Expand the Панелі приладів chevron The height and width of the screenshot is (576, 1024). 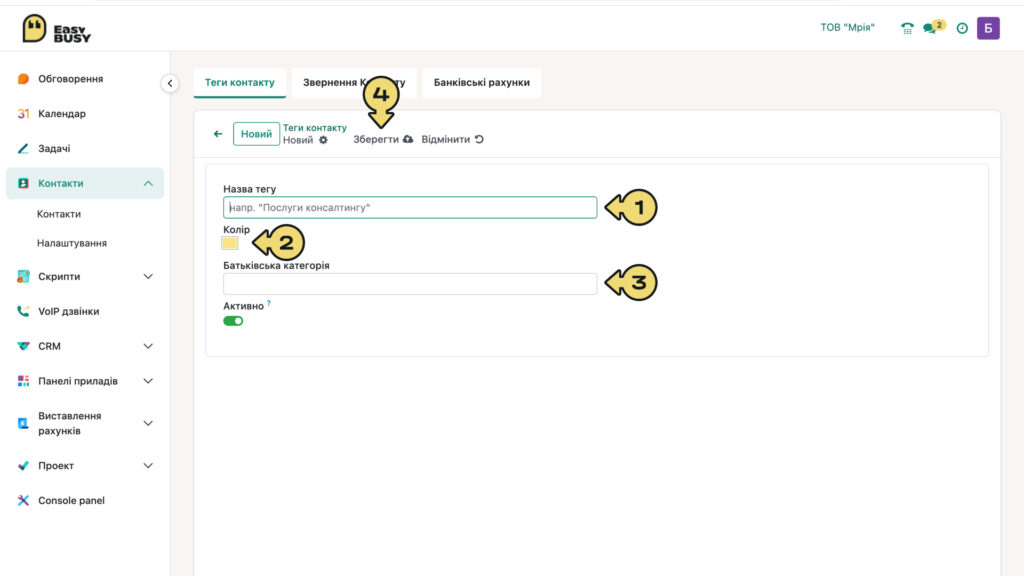tap(148, 381)
